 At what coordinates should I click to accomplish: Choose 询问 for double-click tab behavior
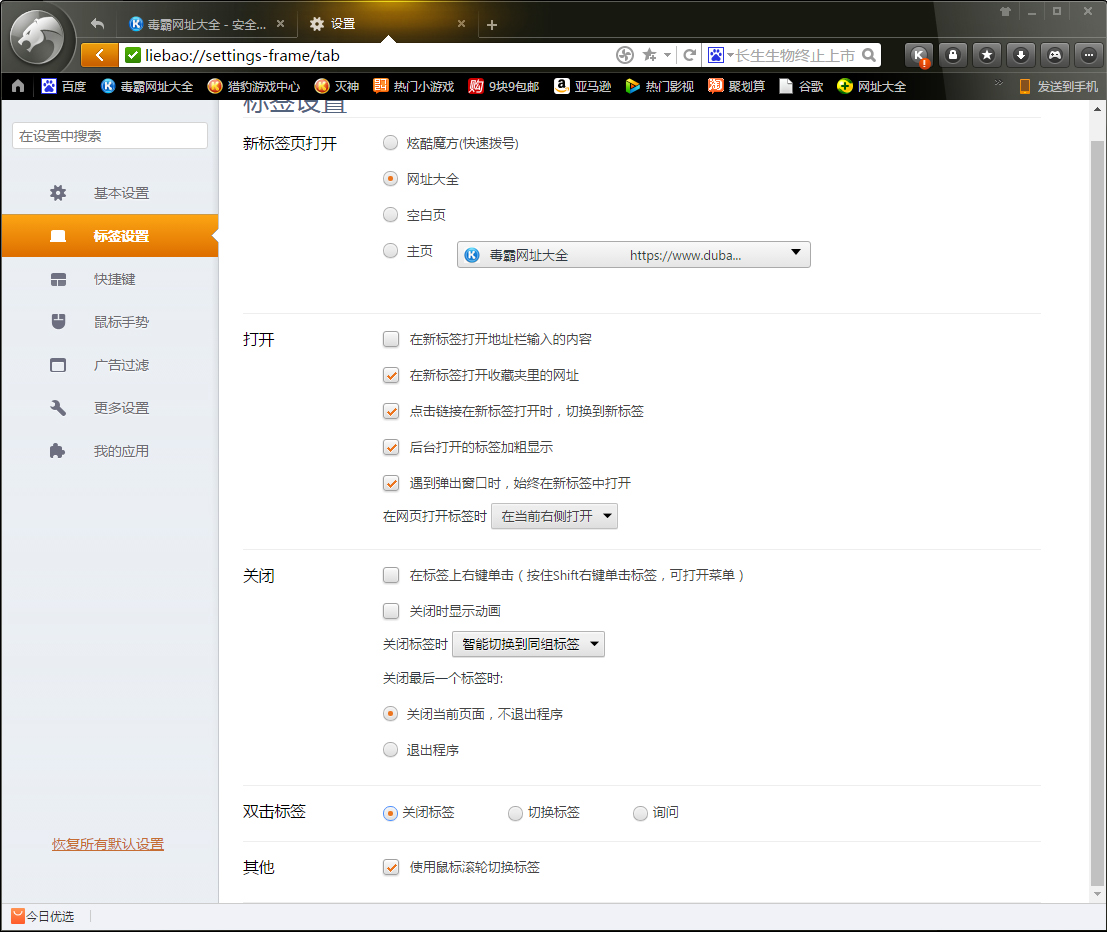(x=639, y=813)
